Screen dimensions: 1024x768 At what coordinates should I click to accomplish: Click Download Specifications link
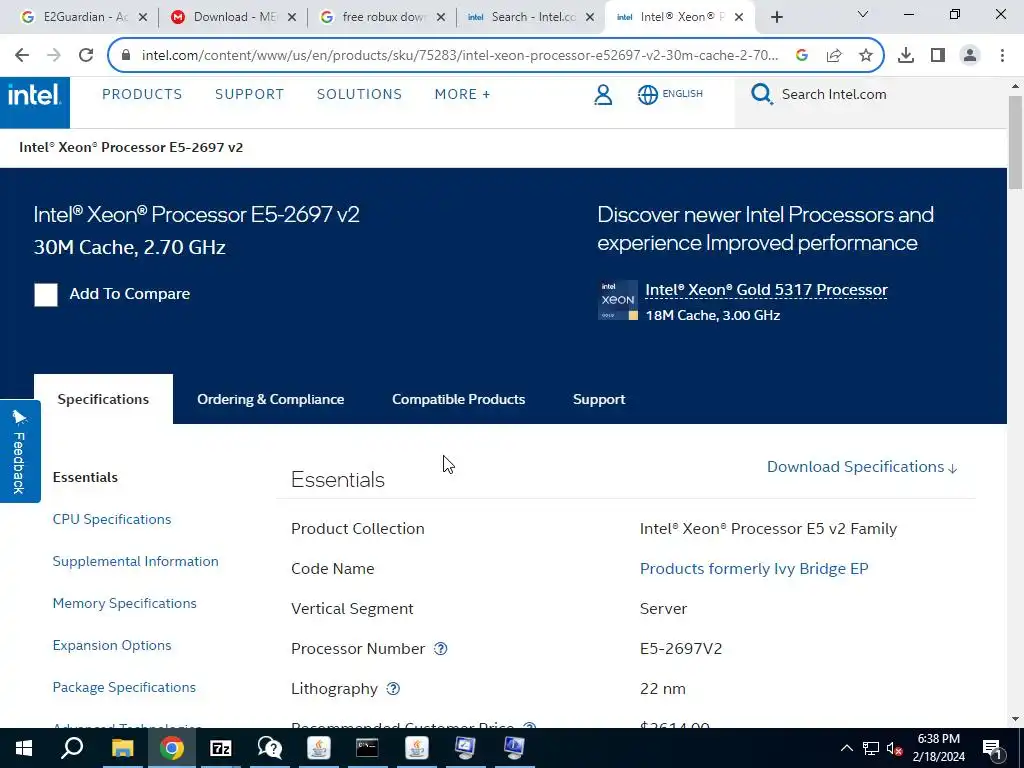tap(862, 467)
